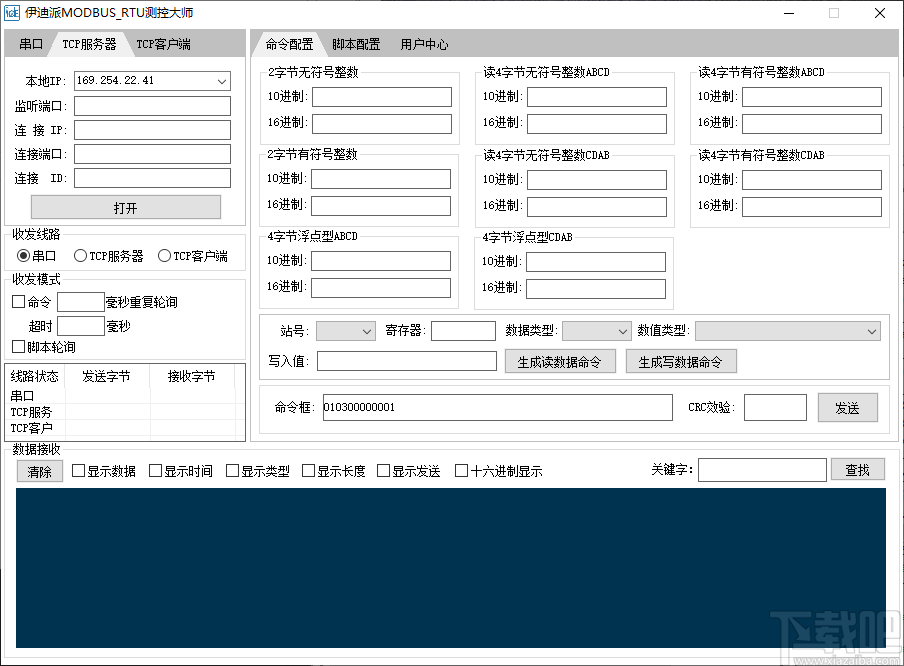
Task: Switch to the TCP客户端 tab
Action: [x=166, y=44]
